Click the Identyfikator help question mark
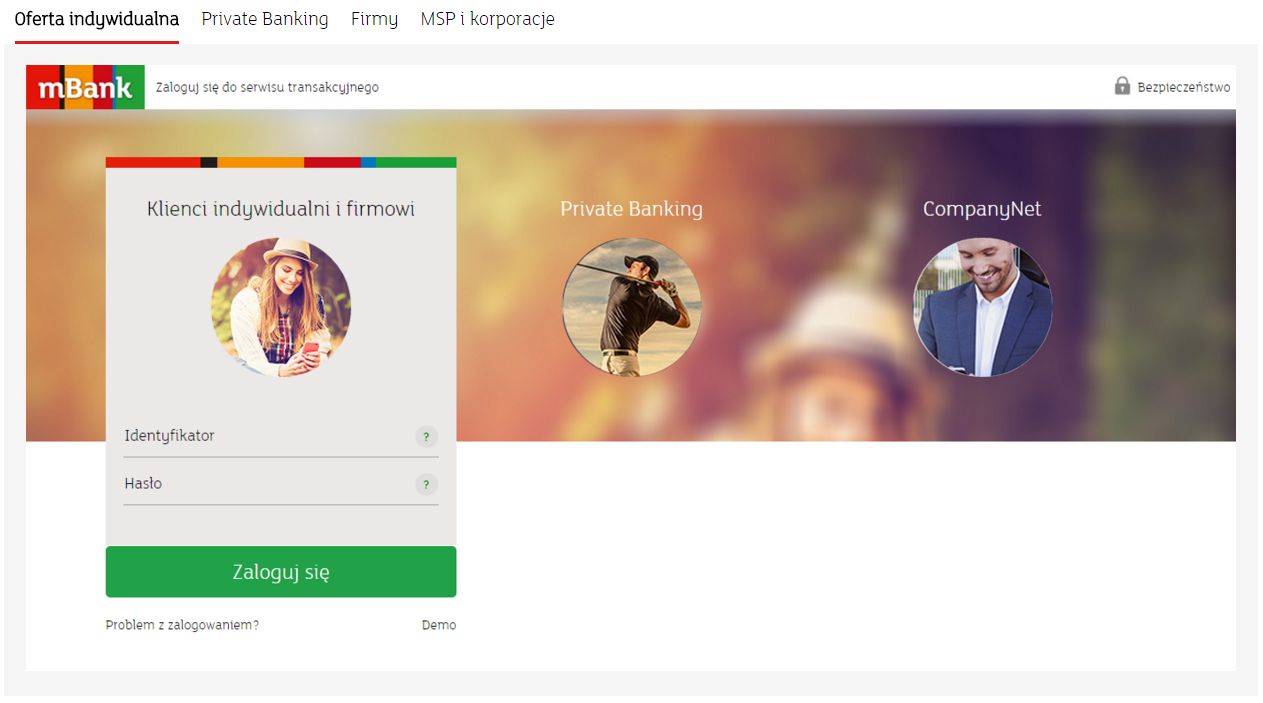The height and width of the screenshot is (703, 1263). point(427,437)
